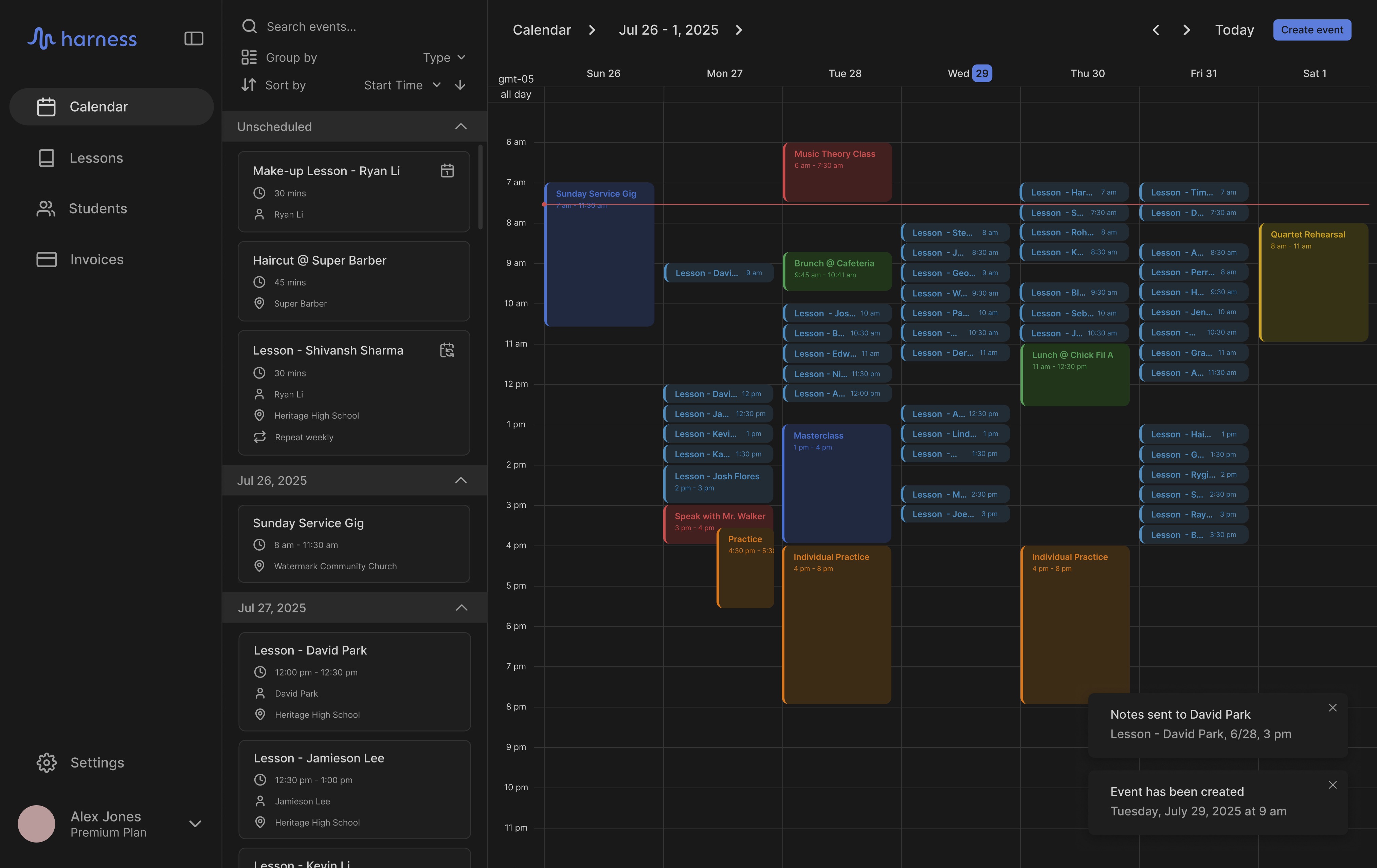
Task: Go to previous week arrow
Action: [1156, 30]
